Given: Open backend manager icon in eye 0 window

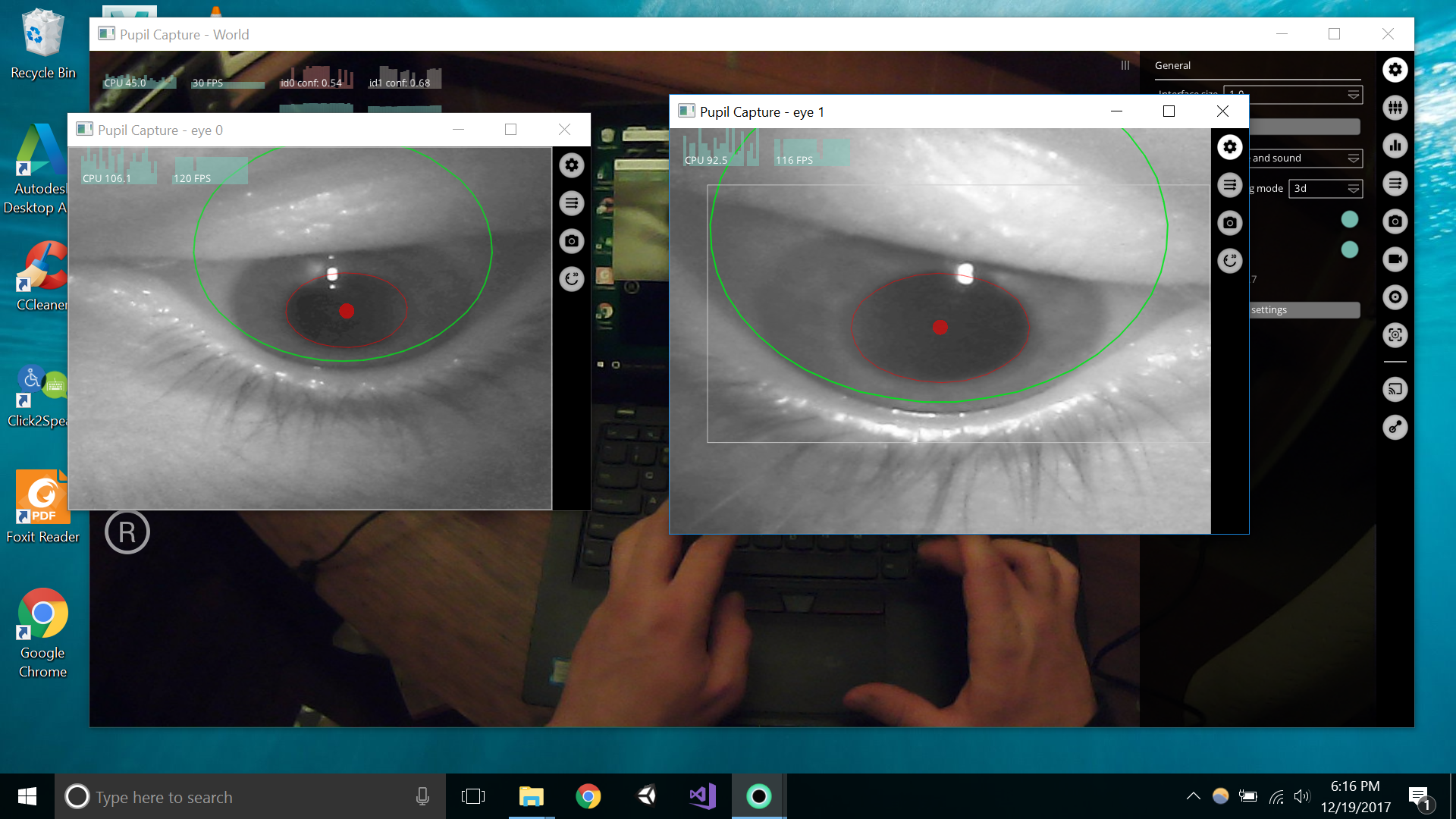Looking at the screenshot, I should pos(572,203).
